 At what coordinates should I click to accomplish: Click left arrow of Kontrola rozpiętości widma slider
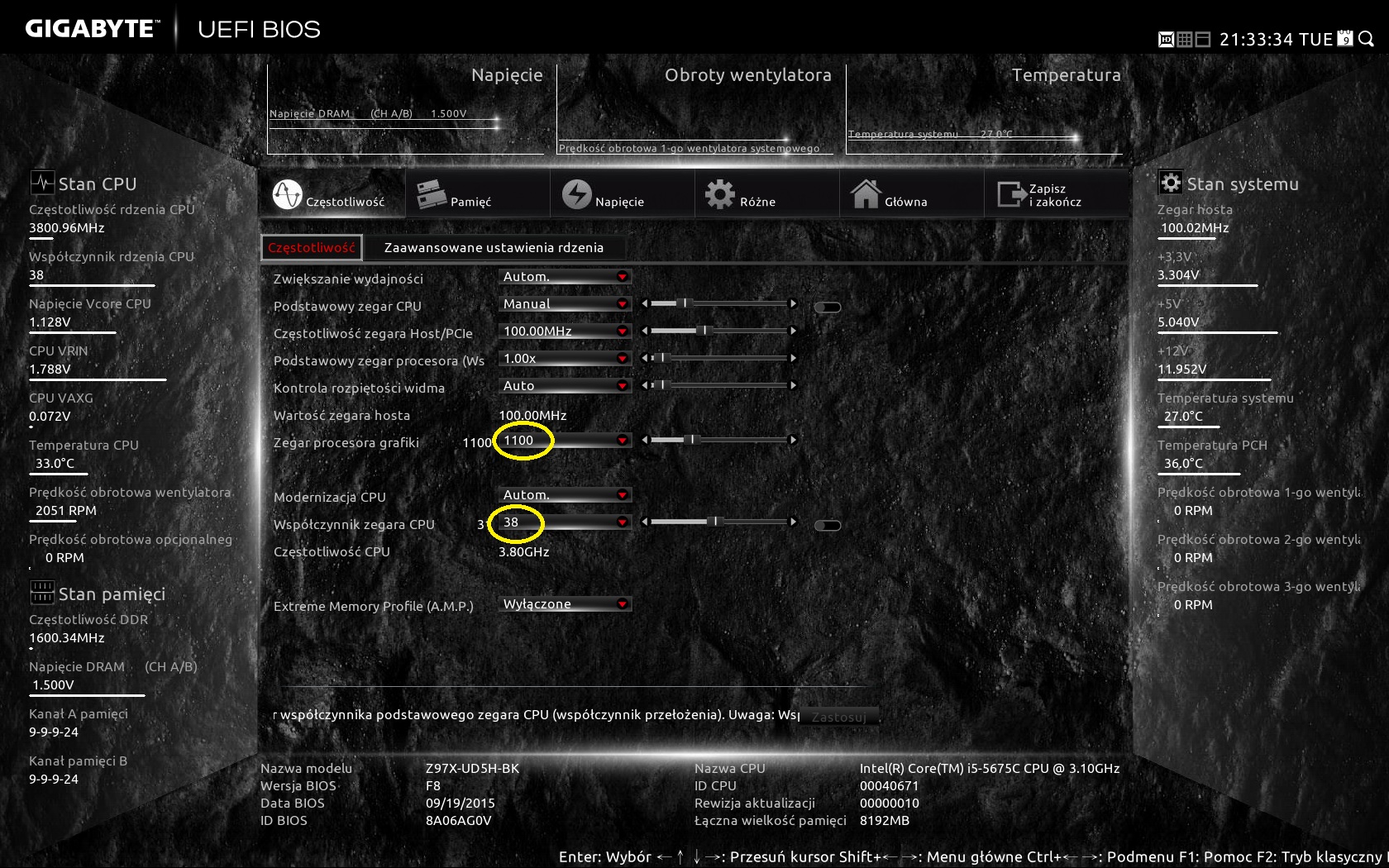pos(645,386)
